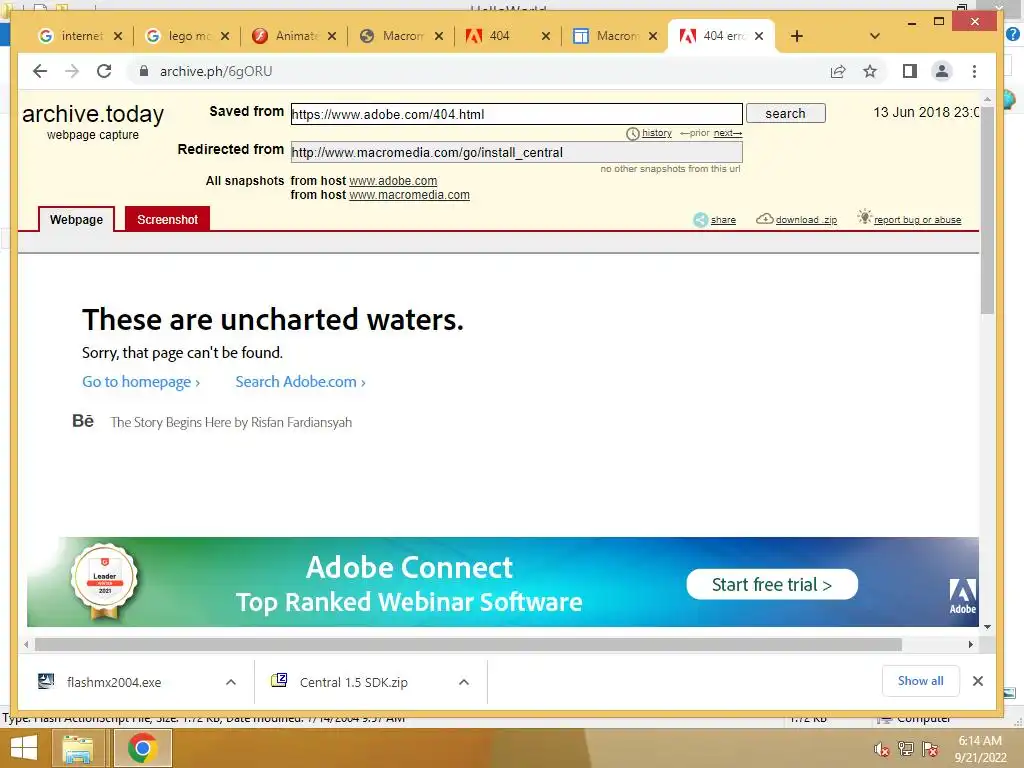This screenshot has height=768, width=1024.
Task: View site information lock icon
Action: click(144, 71)
